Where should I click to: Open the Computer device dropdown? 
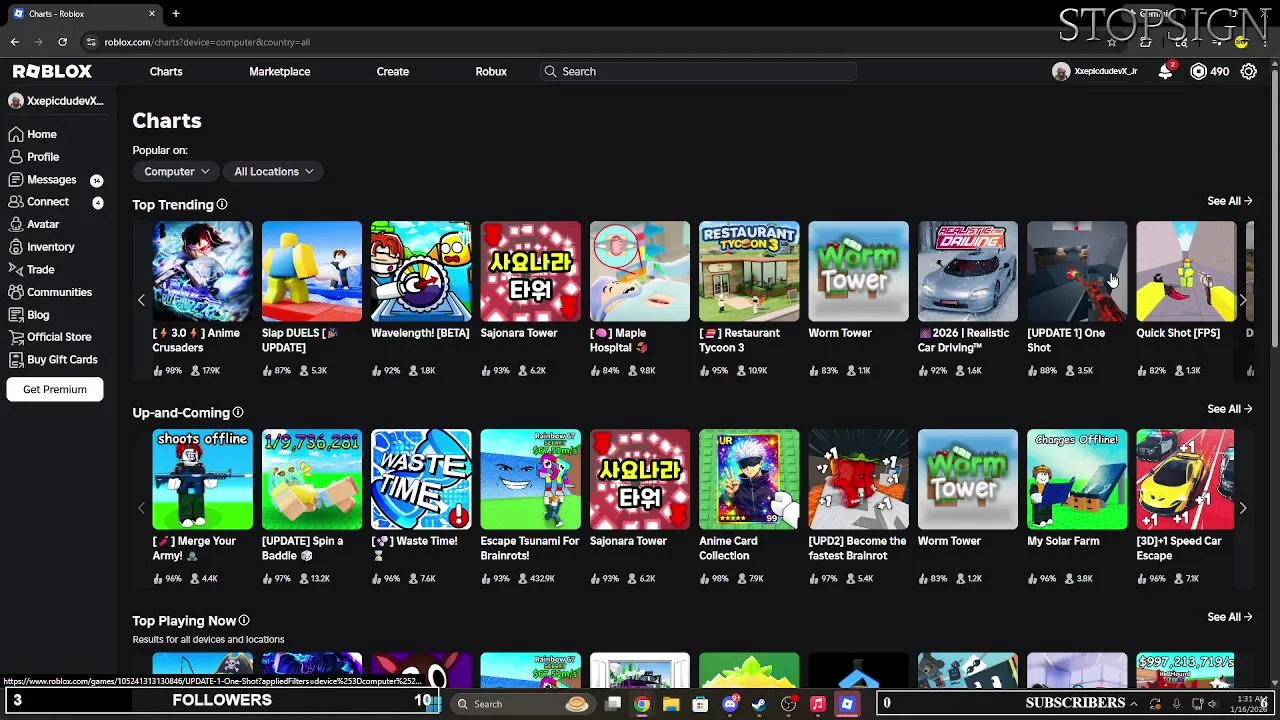pos(176,172)
